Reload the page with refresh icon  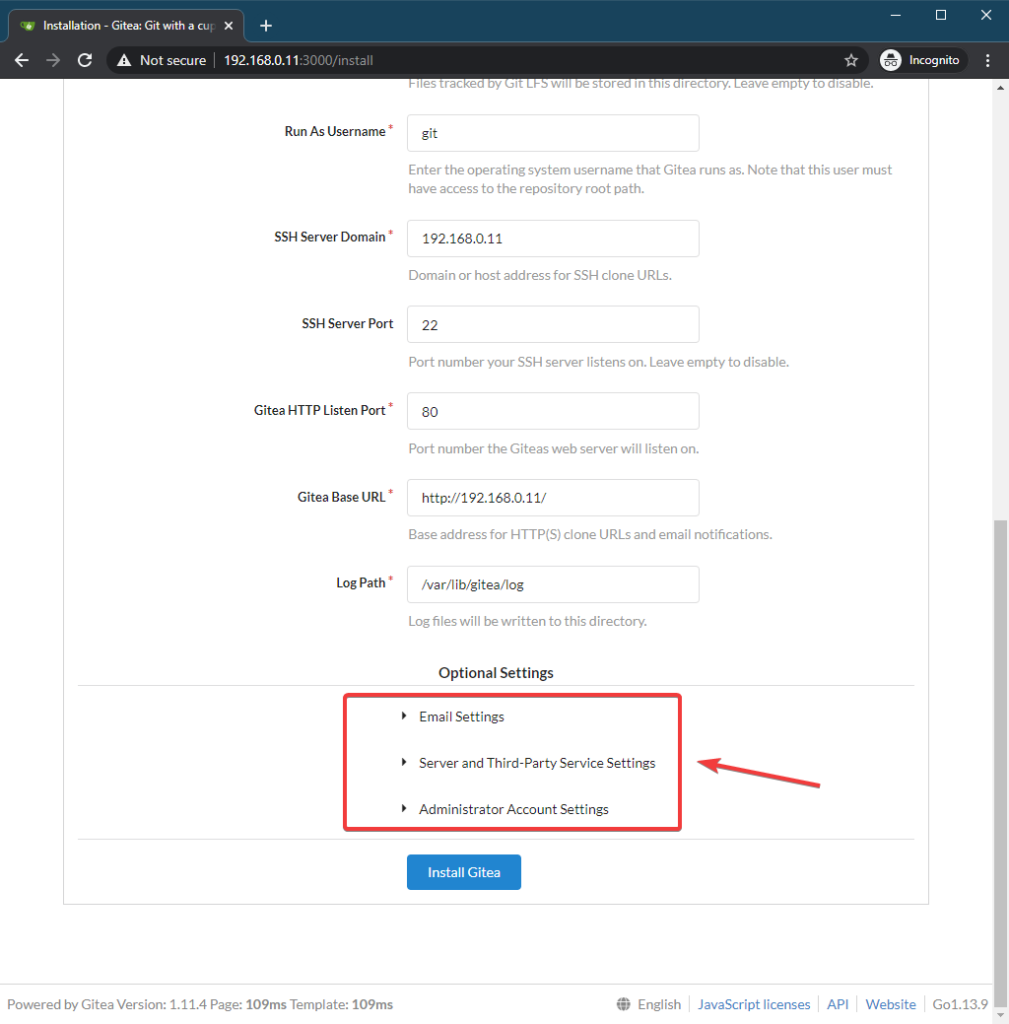pos(85,60)
